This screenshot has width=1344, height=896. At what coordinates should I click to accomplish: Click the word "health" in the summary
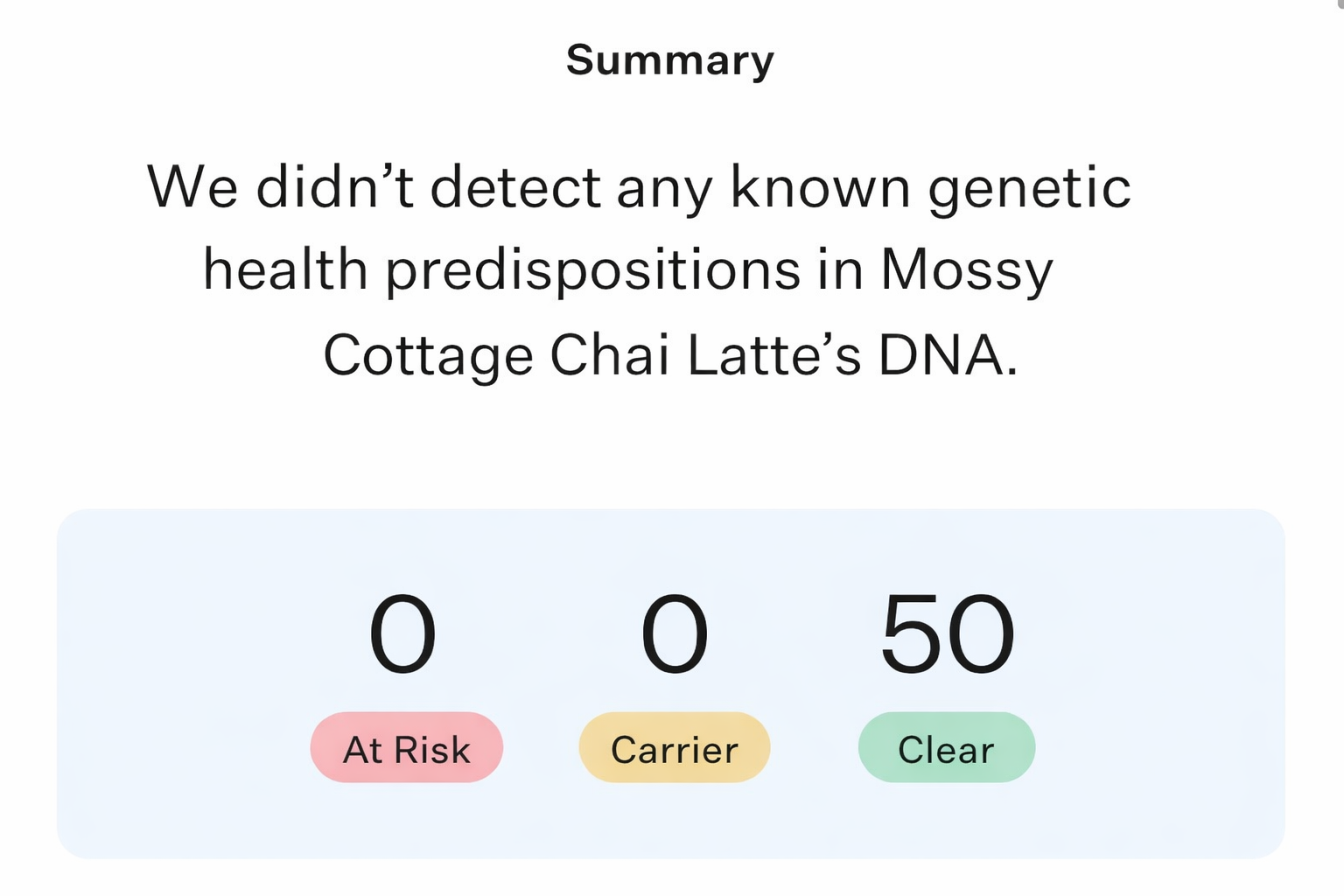(x=285, y=270)
